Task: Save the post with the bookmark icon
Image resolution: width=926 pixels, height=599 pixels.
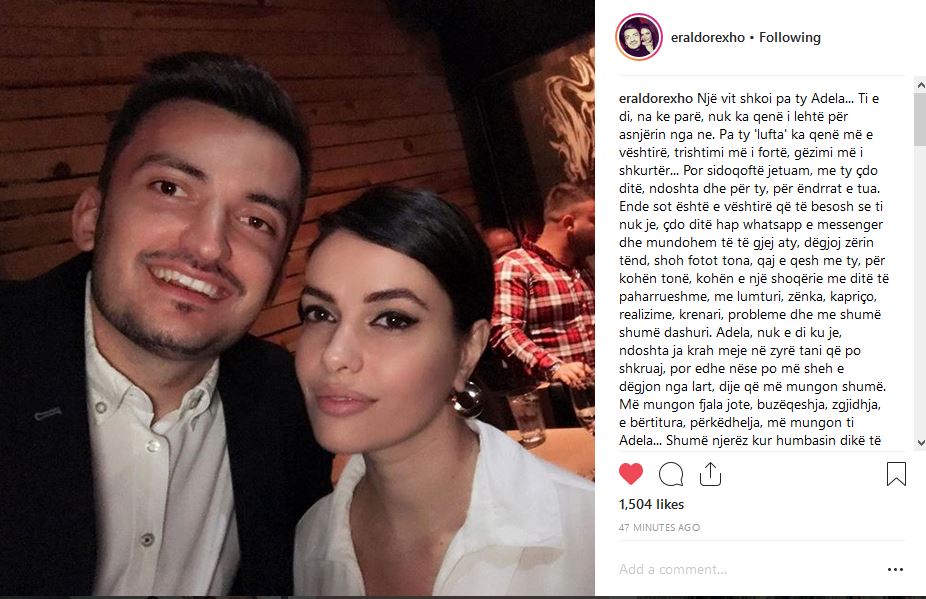Action: click(896, 474)
